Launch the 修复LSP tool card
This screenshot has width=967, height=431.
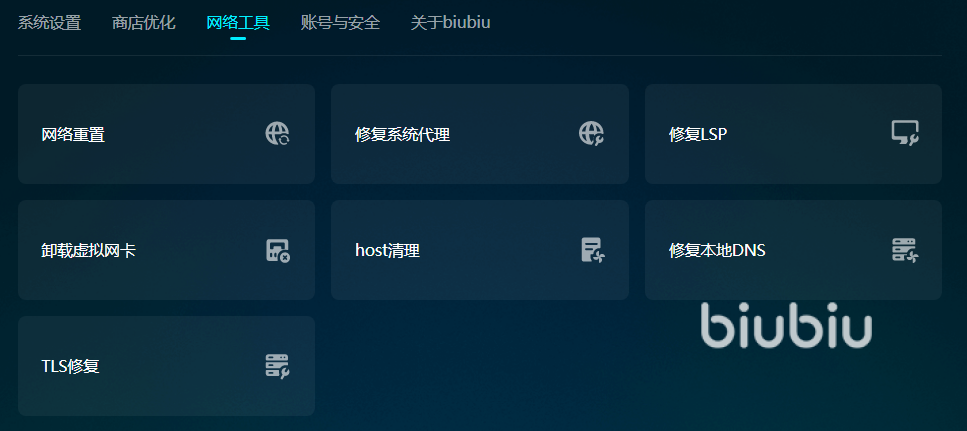pos(794,134)
